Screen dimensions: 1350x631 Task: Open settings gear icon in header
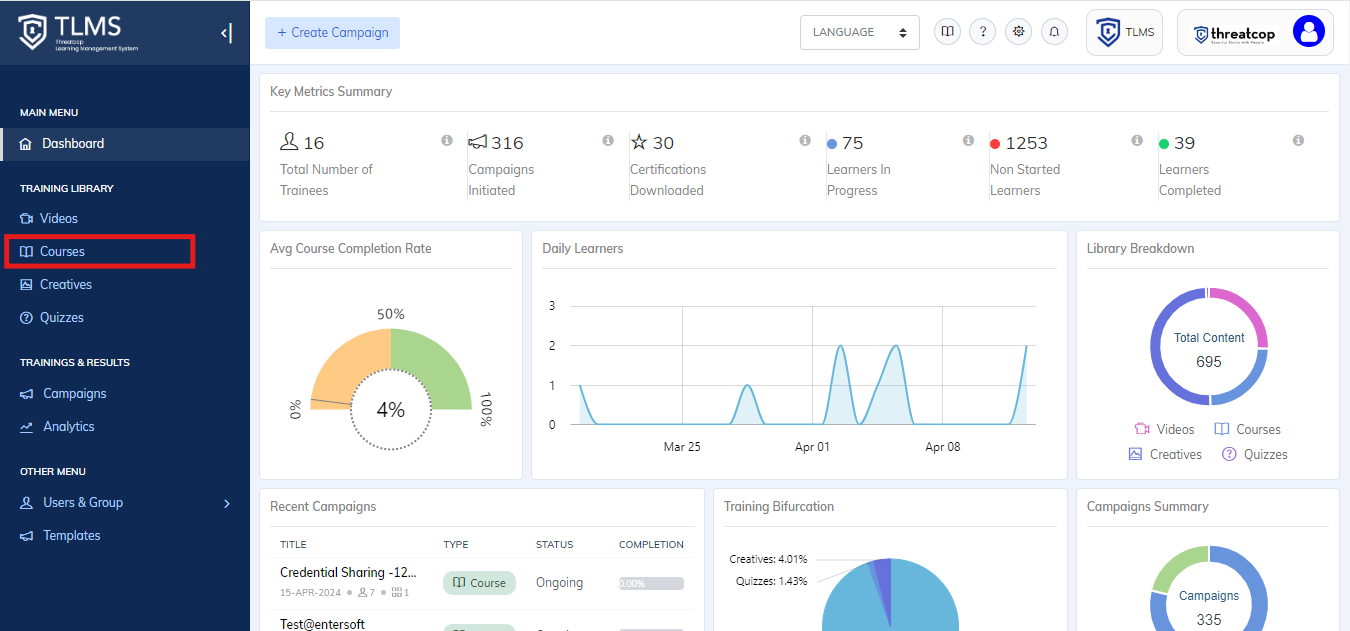click(1019, 32)
